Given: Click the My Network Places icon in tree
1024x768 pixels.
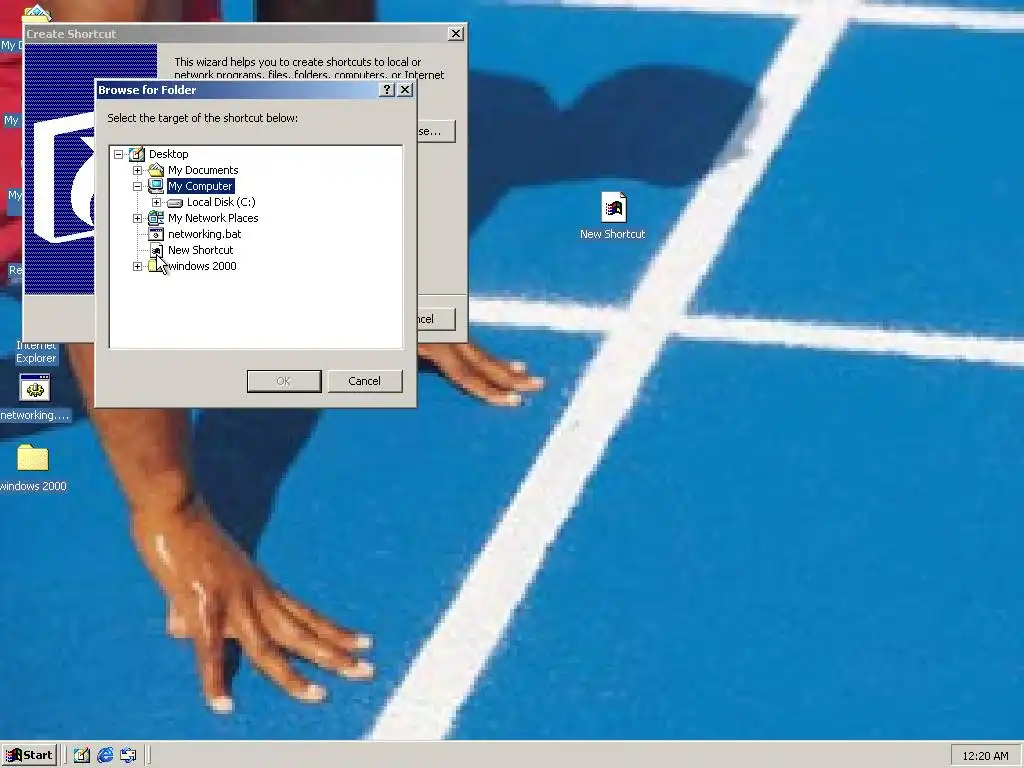Looking at the screenshot, I should [x=155, y=218].
